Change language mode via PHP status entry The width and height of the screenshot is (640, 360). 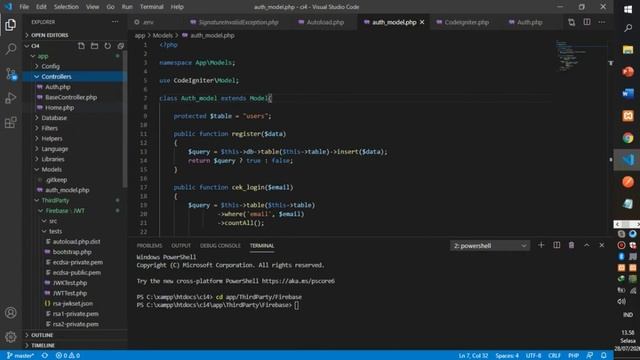coord(573,356)
